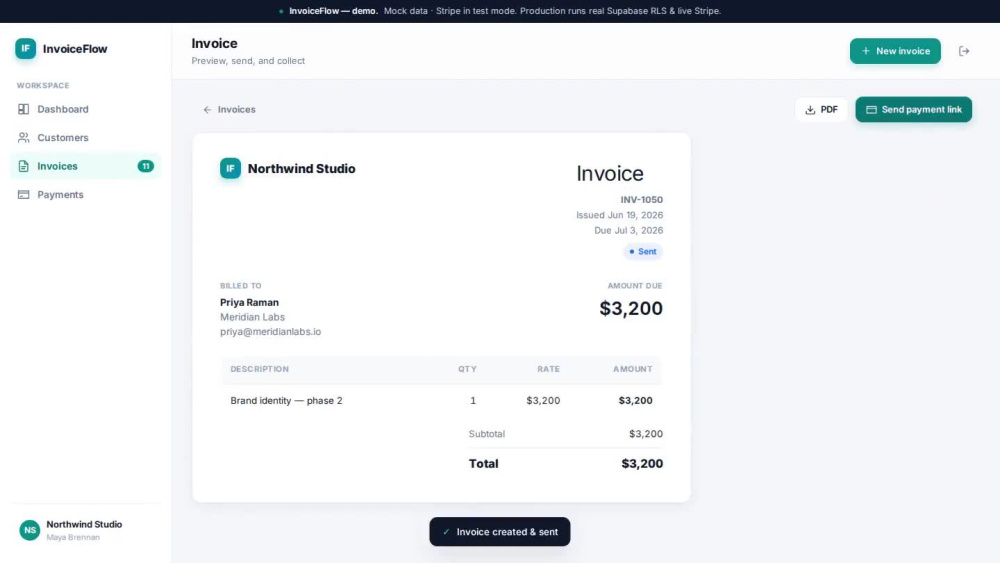Click the RATE column header
The width and height of the screenshot is (1000, 563).
[x=548, y=369]
